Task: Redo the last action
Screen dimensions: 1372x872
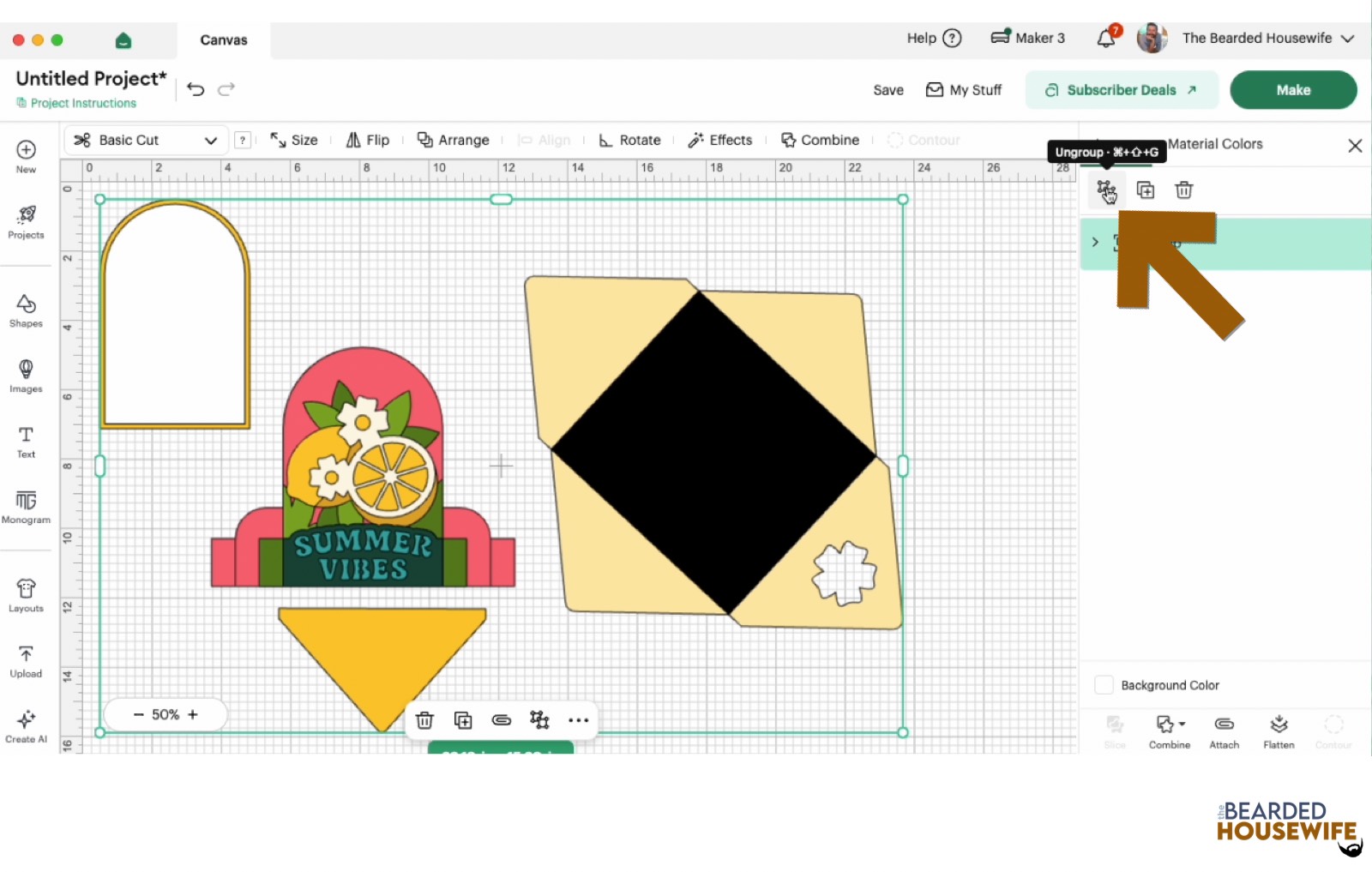Action: 226,89
